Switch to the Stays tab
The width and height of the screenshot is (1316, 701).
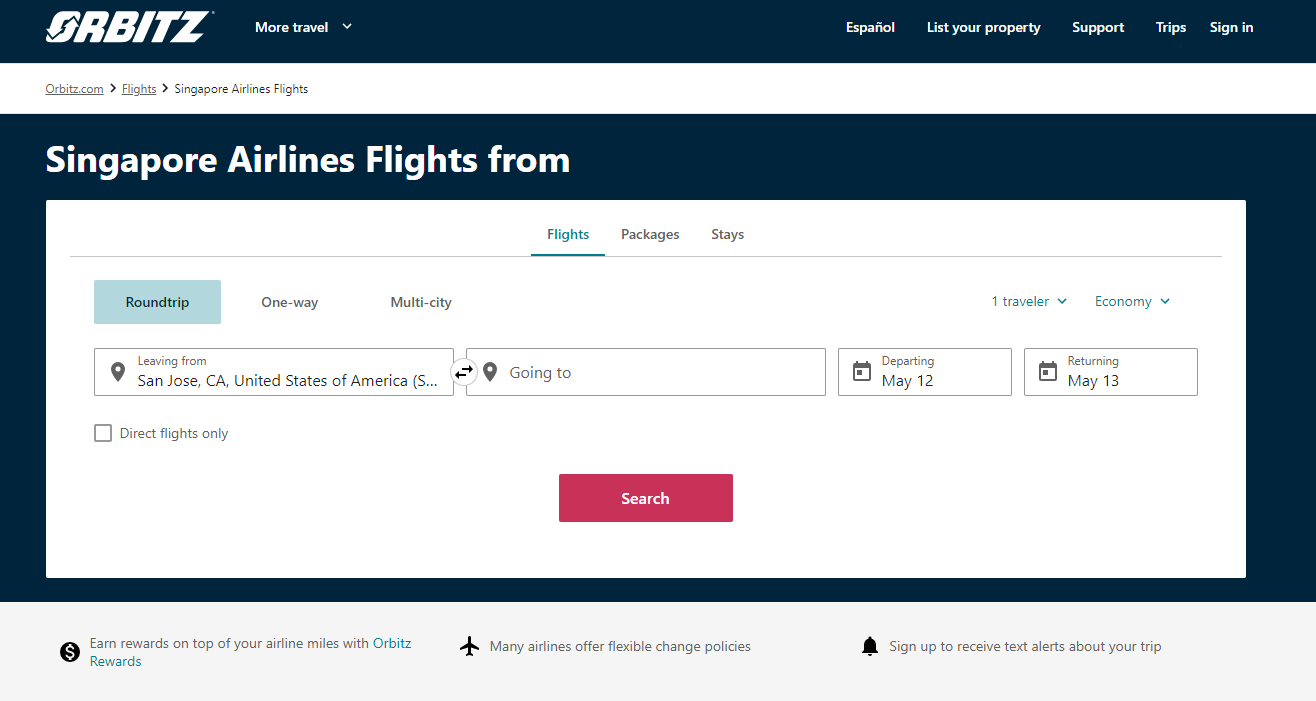[727, 234]
